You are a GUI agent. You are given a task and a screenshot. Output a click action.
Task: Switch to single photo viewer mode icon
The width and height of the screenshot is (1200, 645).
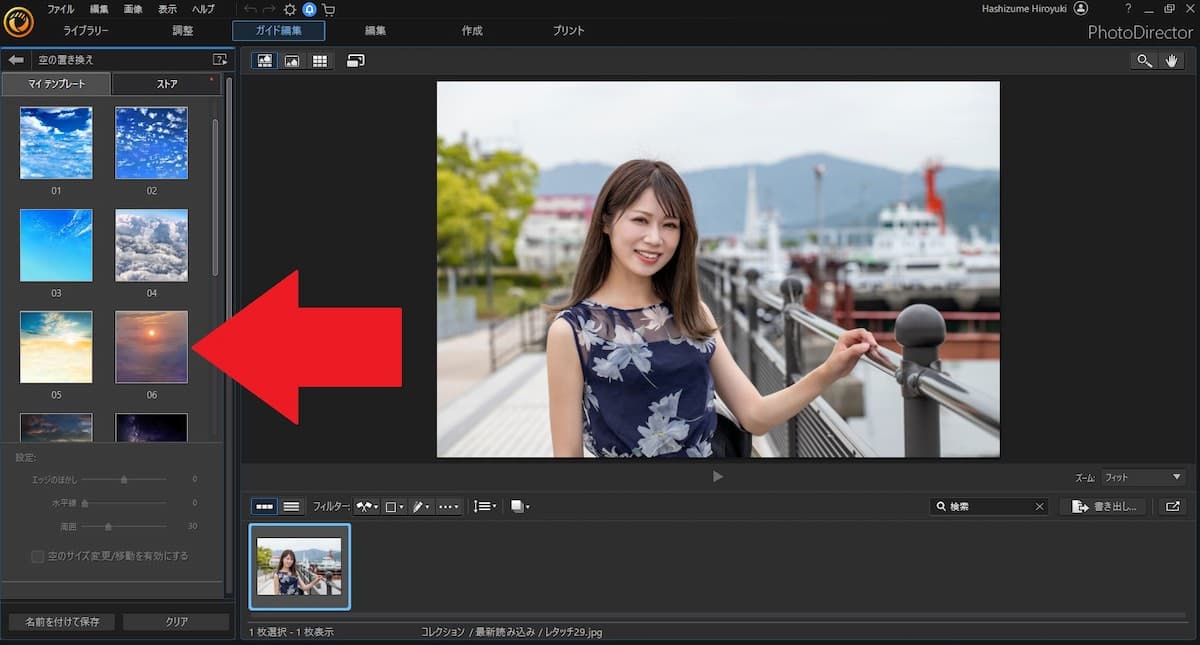point(265,61)
